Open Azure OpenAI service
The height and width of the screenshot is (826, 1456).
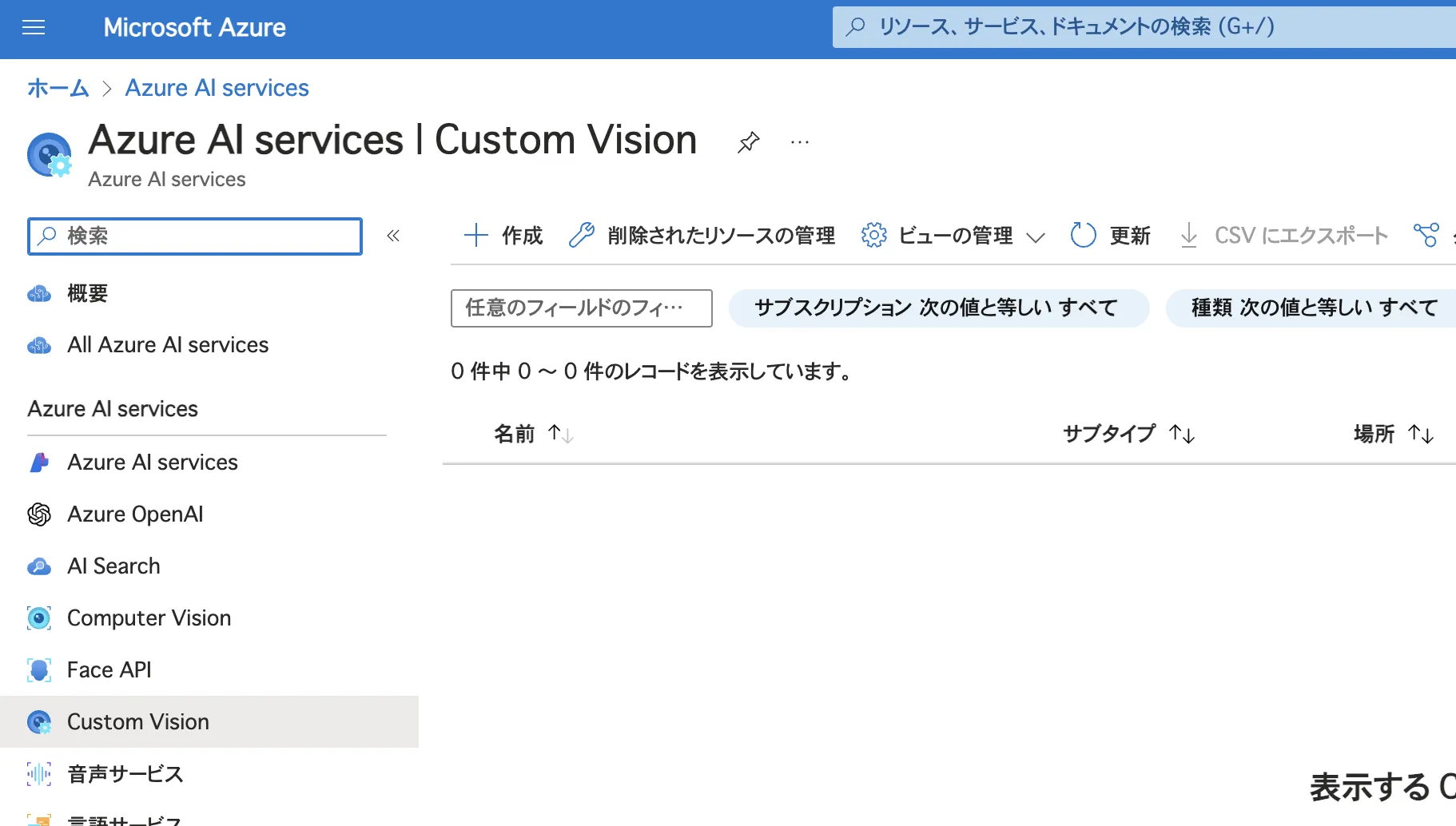coord(134,514)
